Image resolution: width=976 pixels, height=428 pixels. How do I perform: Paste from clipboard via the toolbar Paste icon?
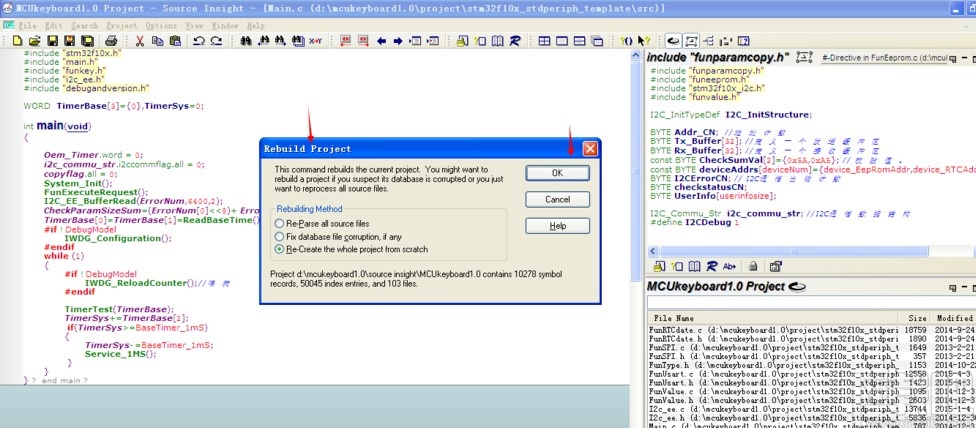pyautogui.click(x=175, y=41)
